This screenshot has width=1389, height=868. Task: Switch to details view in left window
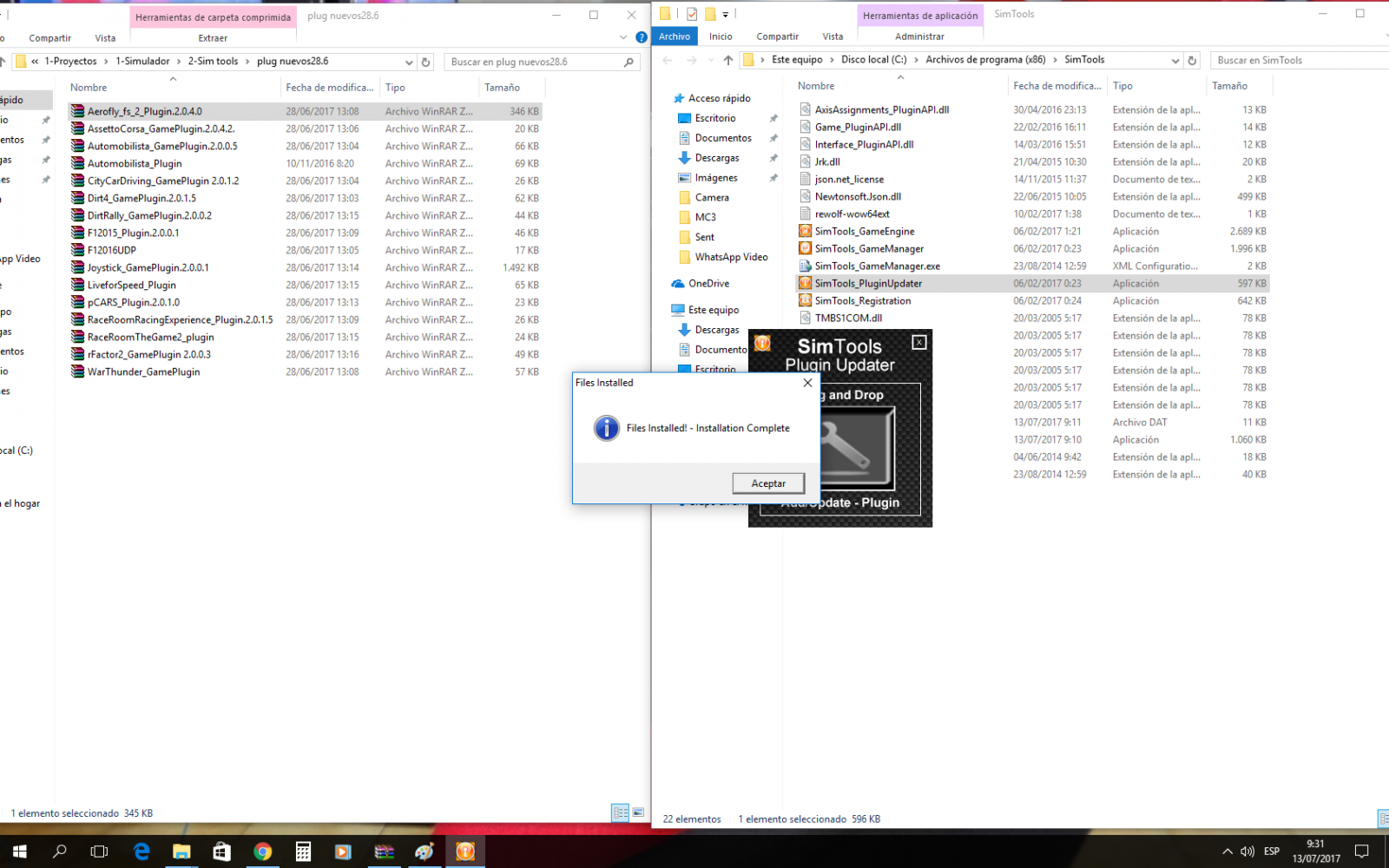click(620, 812)
